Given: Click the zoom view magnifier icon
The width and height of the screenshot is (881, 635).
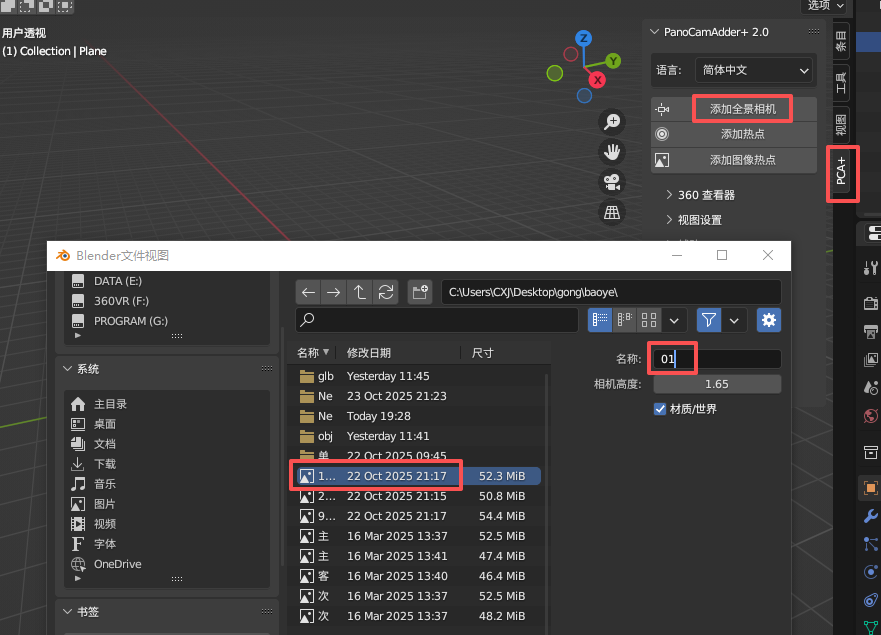Looking at the screenshot, I should 612,122.
